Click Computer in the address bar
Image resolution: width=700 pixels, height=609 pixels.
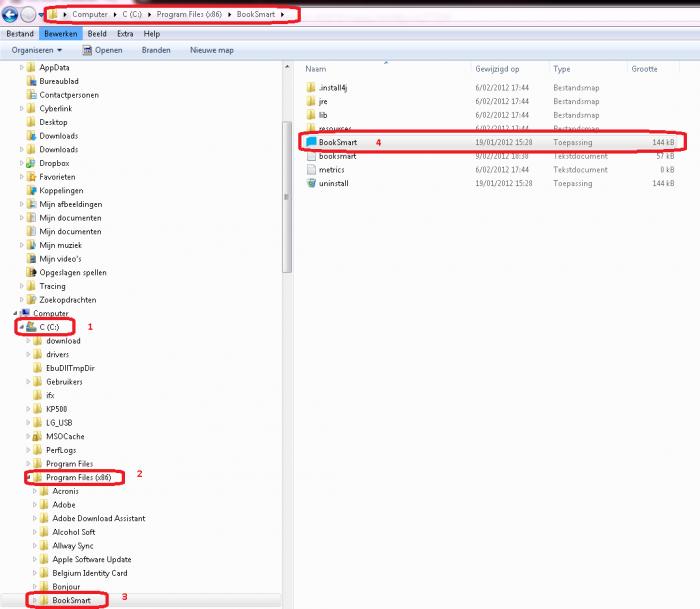tap(90, 14)
